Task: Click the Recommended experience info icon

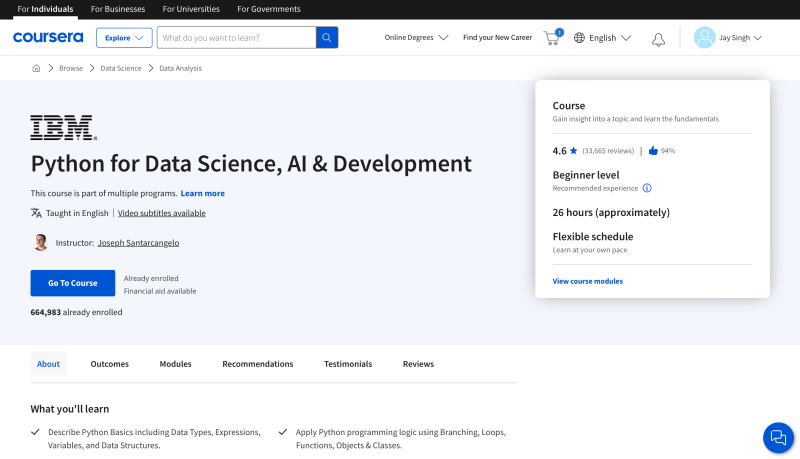Action: coord(647,188)
